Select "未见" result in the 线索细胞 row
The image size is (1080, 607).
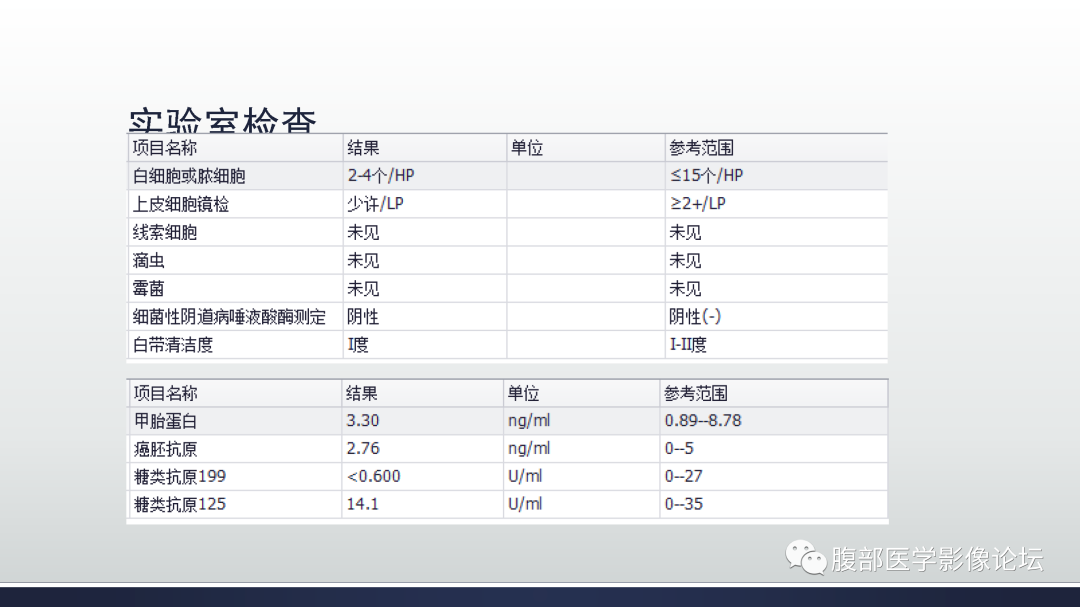coord(363,233)
